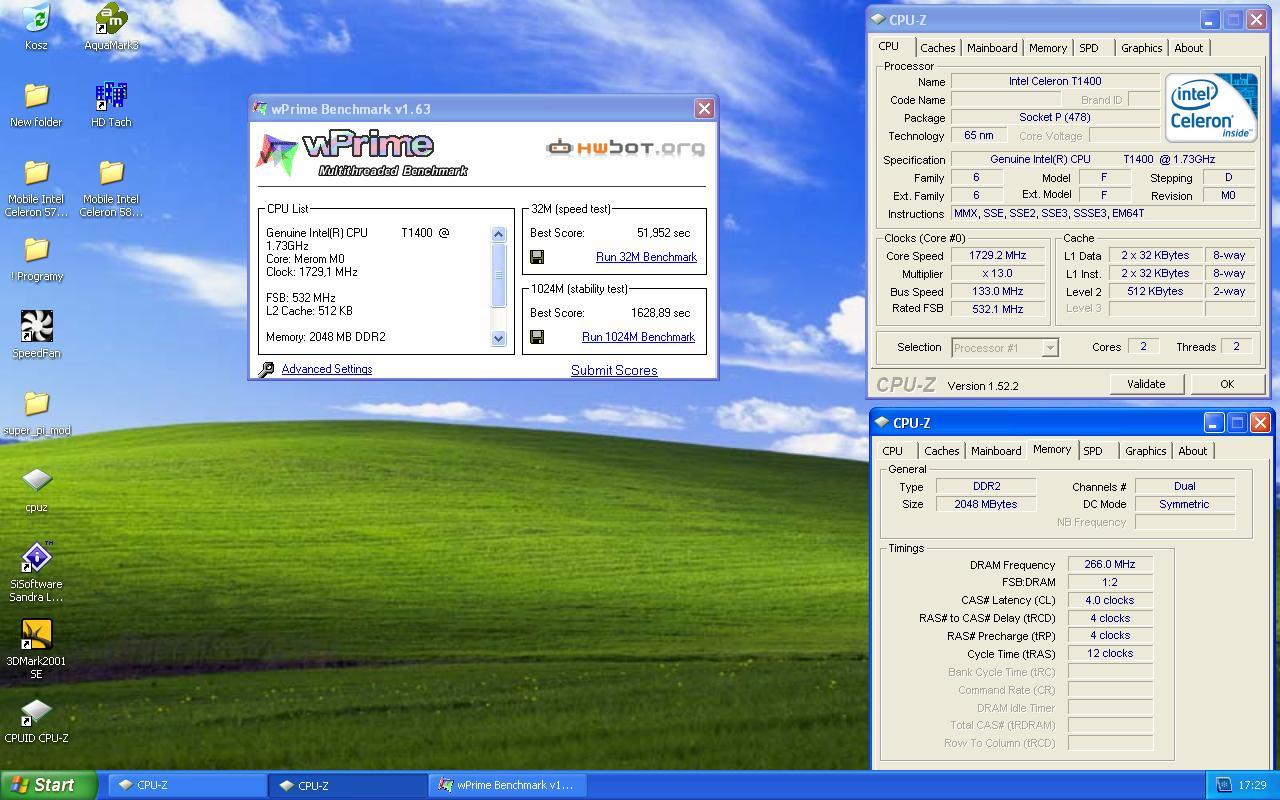Launch the HD Tach shortcut
Image resolution: width=1280 pixels, height=800 pixels.
[x=111, y=95]
